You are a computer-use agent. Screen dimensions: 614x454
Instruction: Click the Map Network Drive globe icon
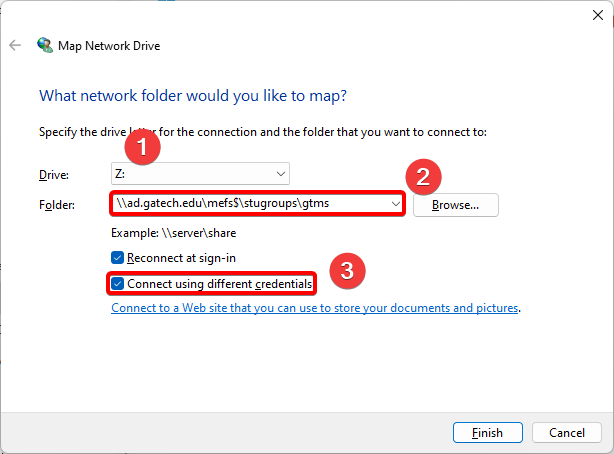[45, 45]
